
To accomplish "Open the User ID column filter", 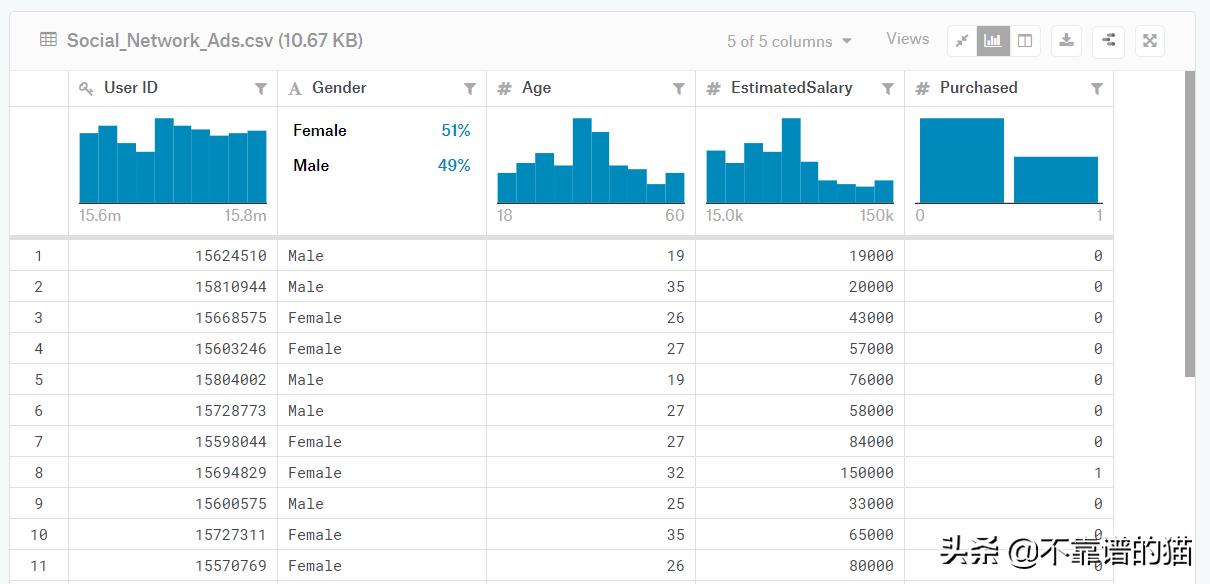I will pyautogui.click(x=261, y=89).
